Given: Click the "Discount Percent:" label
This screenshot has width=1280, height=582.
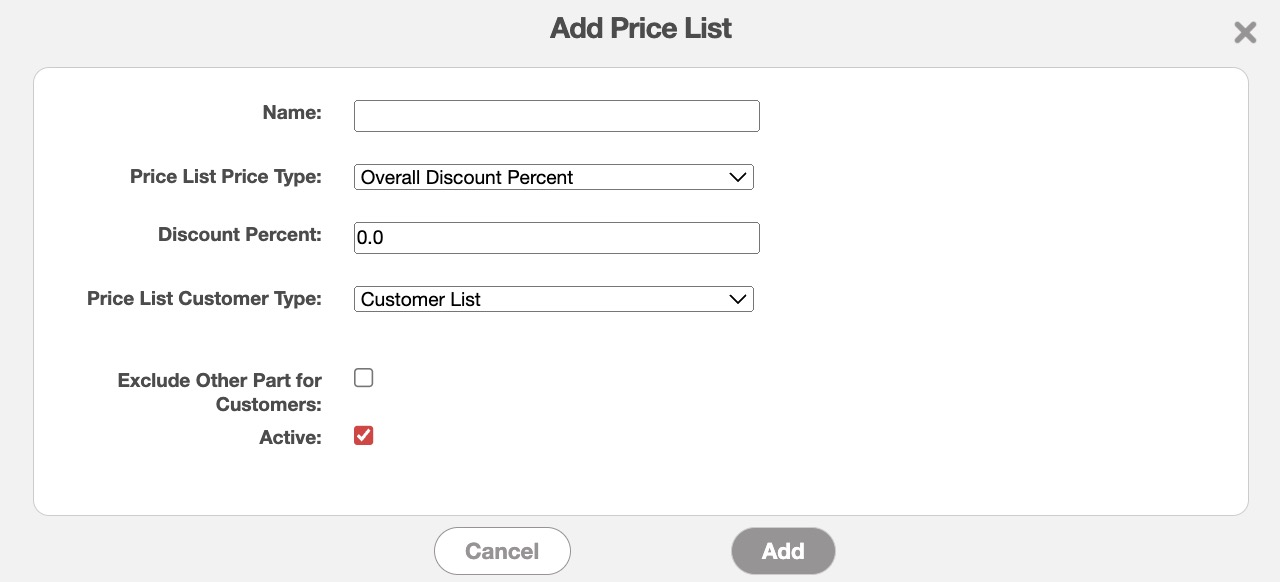Looking at the screenshot, I should [x=240, y=235].
